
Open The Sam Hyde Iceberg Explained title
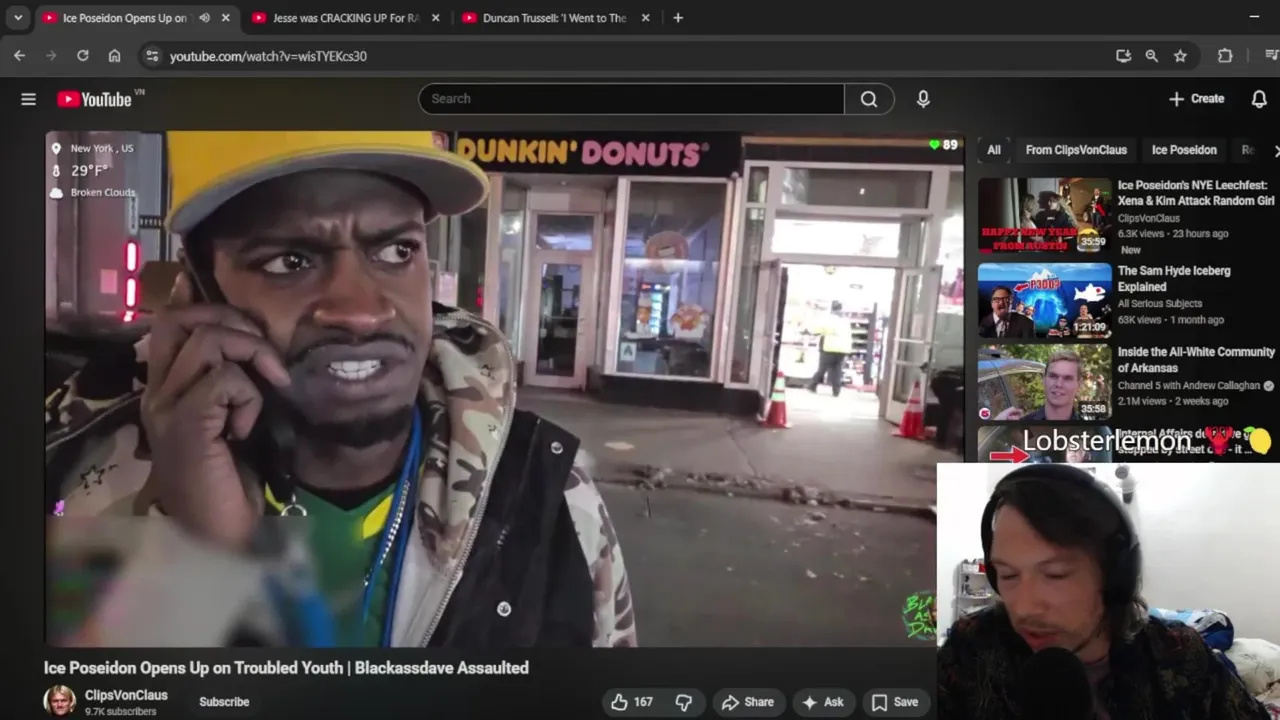[x=1174, y=279]
